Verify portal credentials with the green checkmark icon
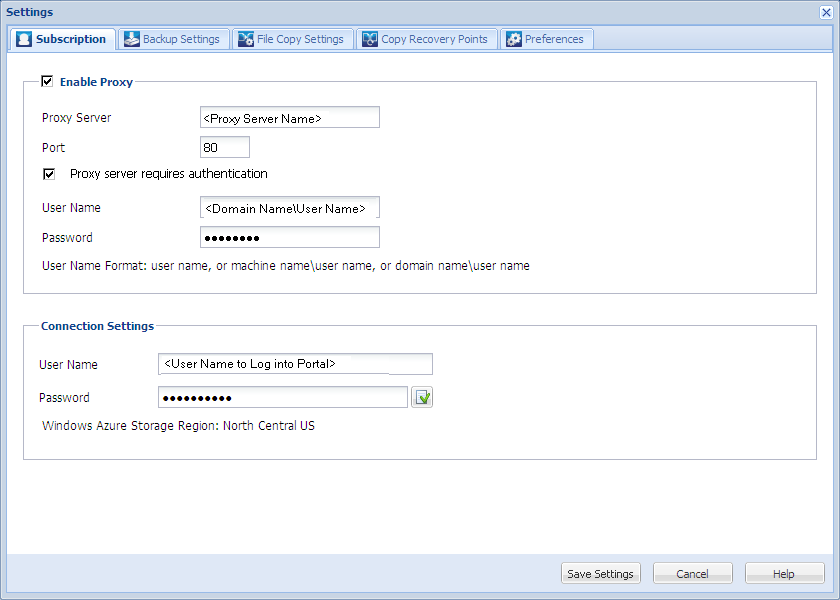 click(421, 397)
